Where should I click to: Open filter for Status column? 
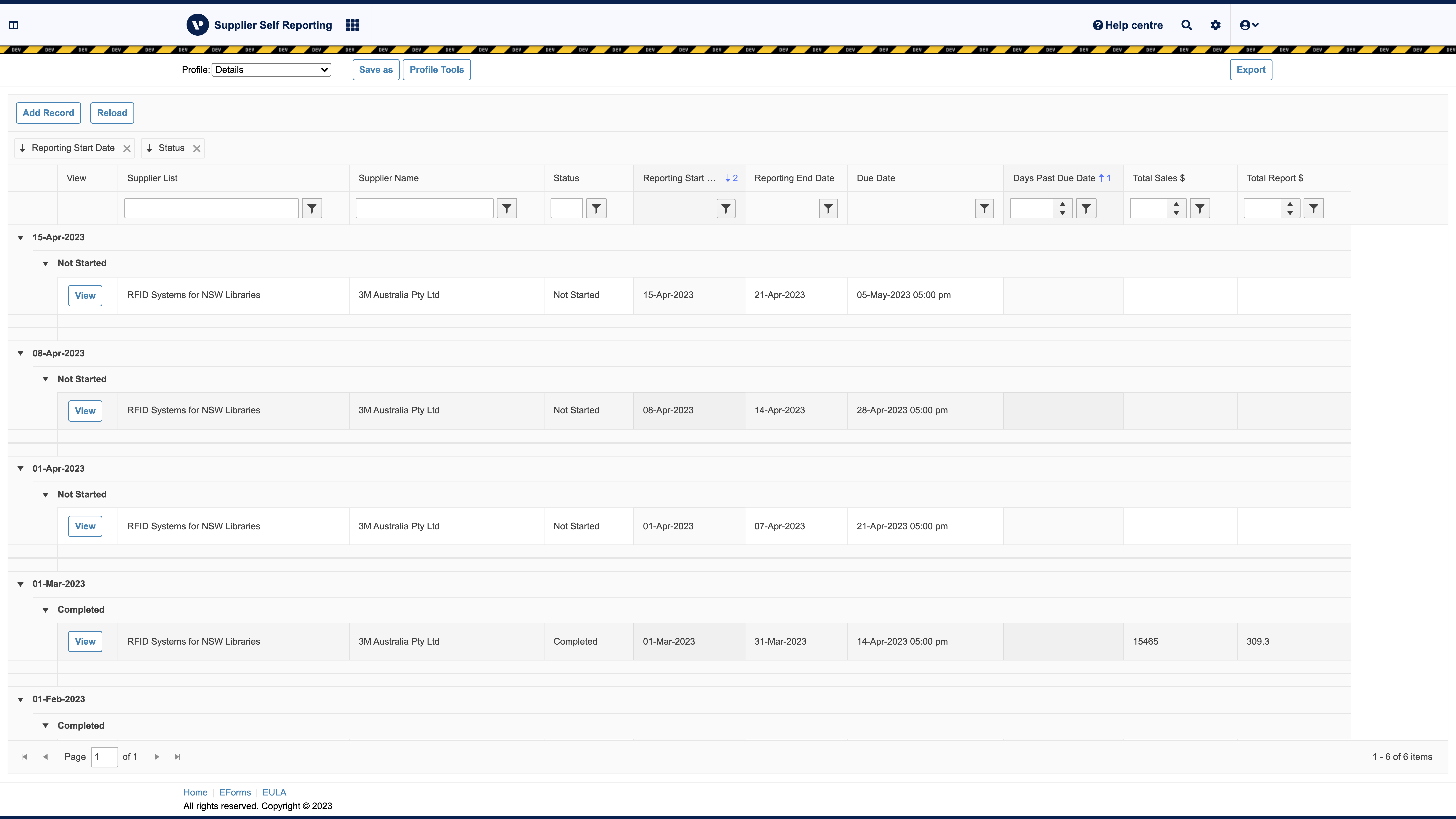click(x=596, y=209)
